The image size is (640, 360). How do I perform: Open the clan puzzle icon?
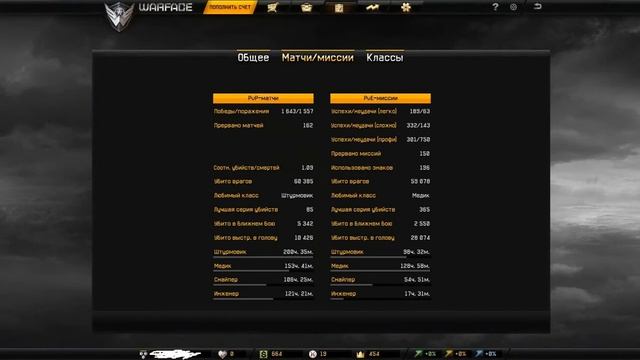[x=406, y=7]
